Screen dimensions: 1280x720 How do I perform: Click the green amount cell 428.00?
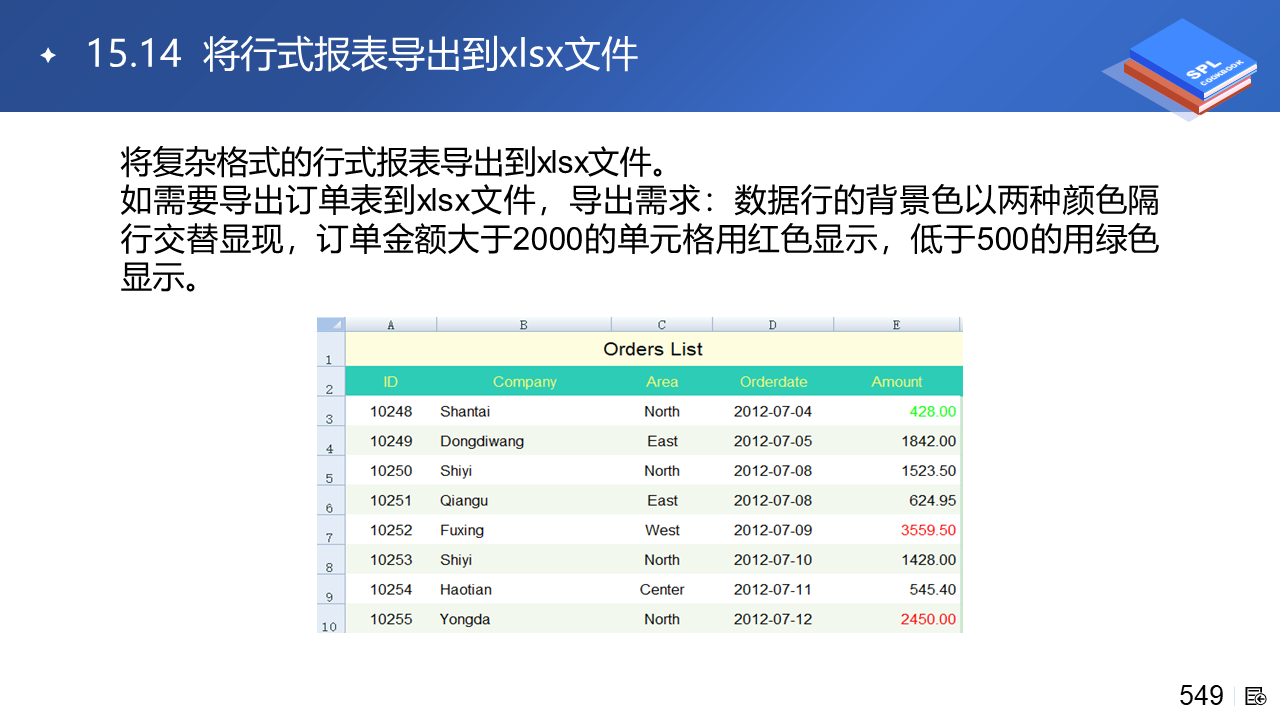pyautogui.click(x=897, y=411)
